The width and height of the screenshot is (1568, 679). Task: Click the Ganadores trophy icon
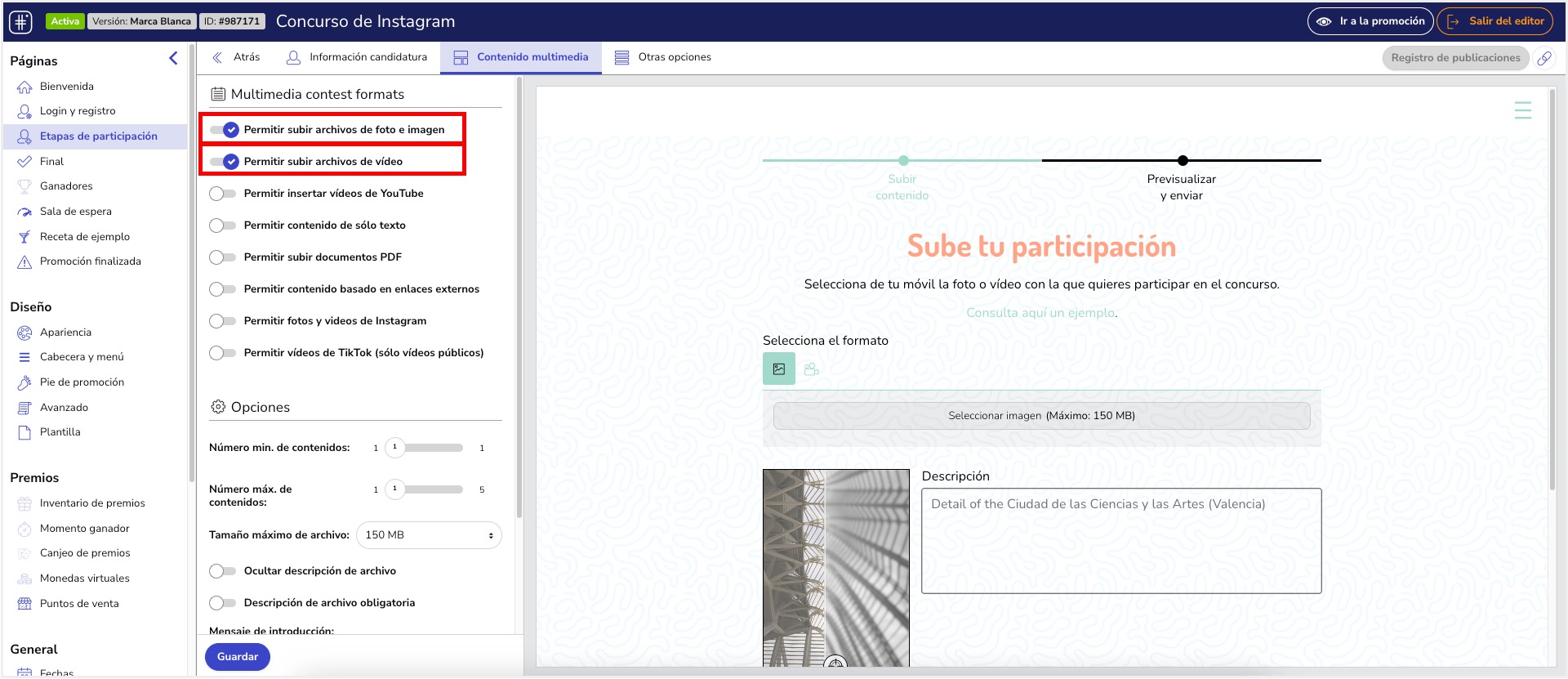[24, 186]
